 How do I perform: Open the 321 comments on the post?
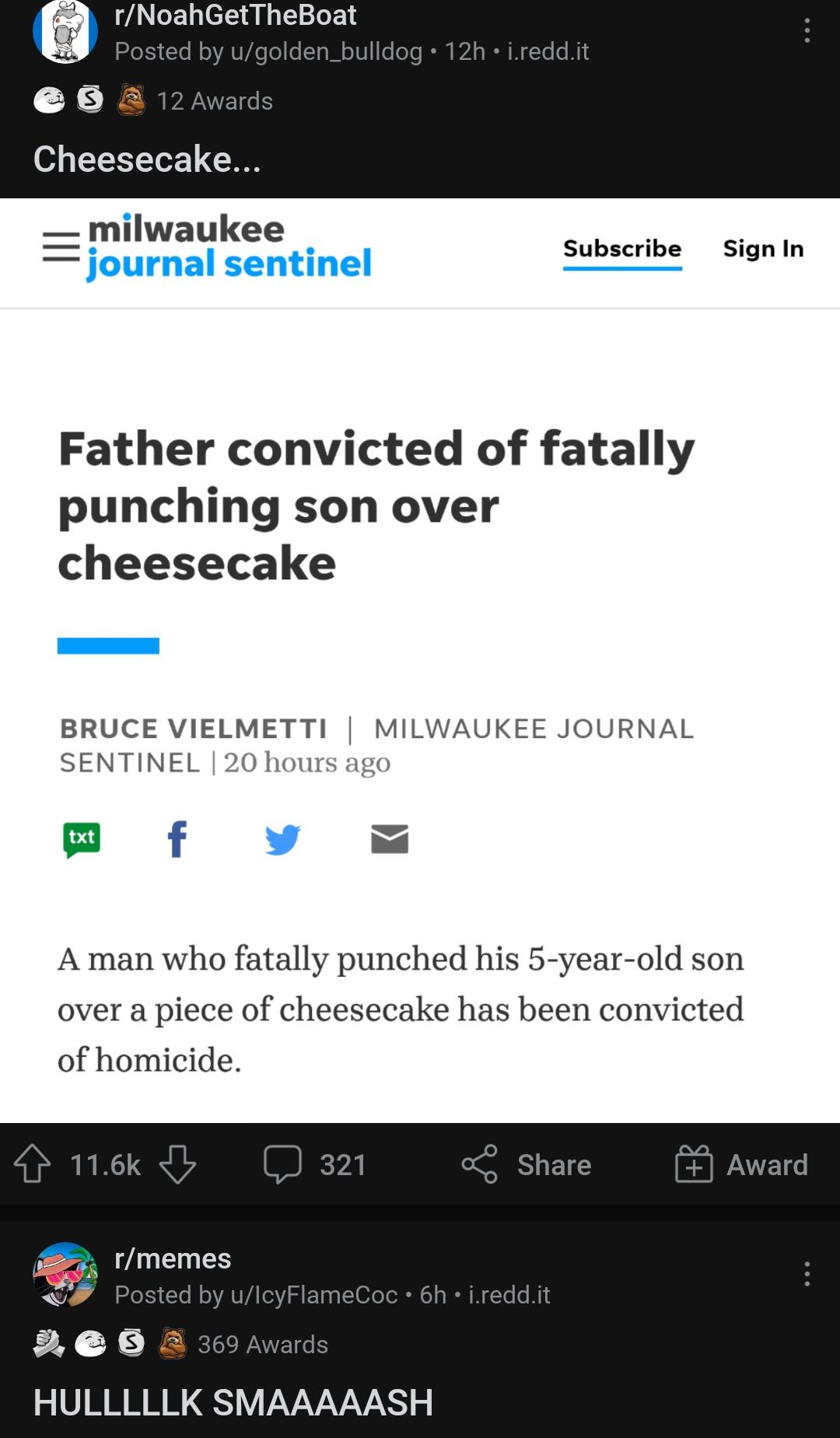click(315, 1164)
